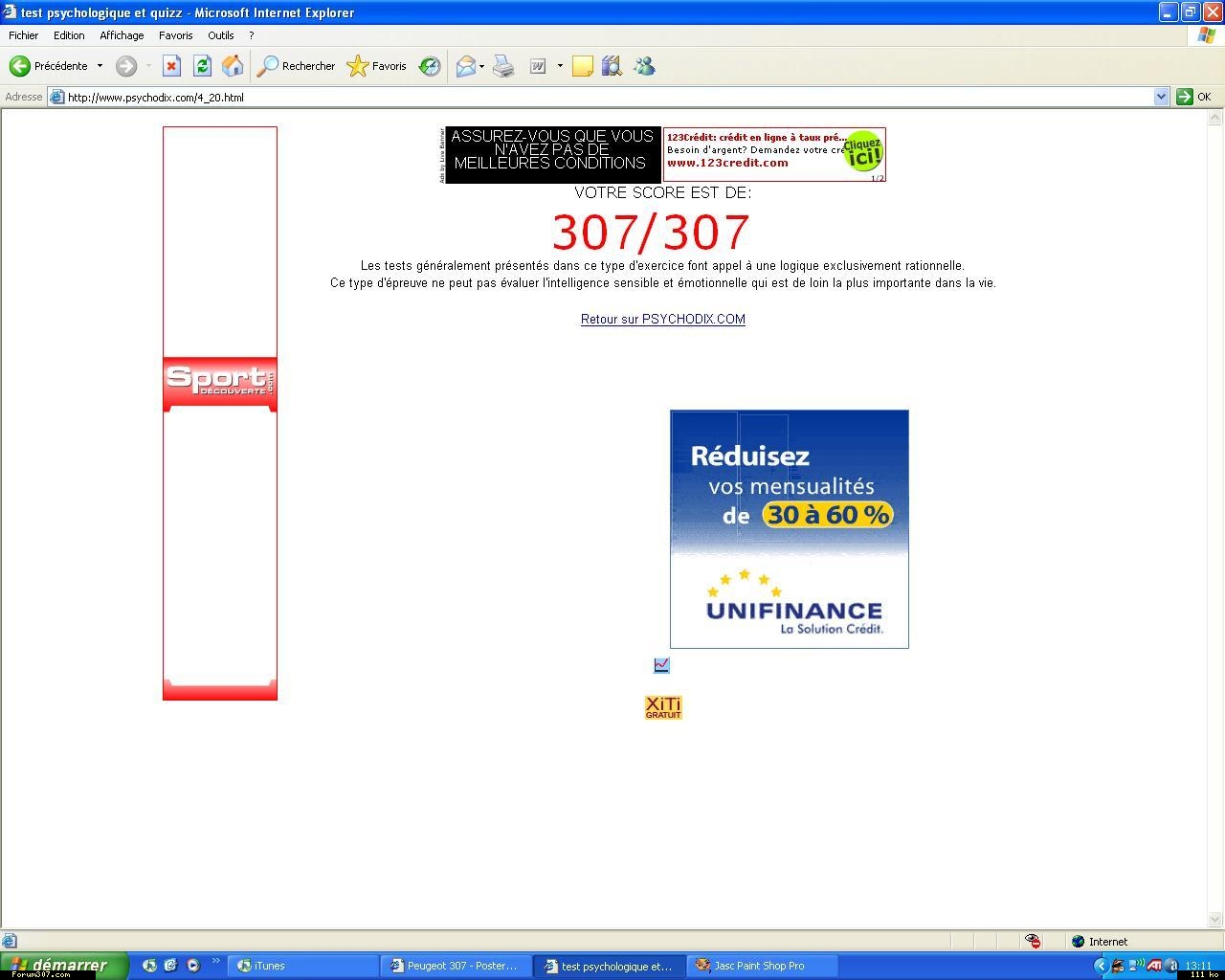Screen dimensions: 1225x980
Task: Open the Research books icon
Action: [x=612, y=66]
